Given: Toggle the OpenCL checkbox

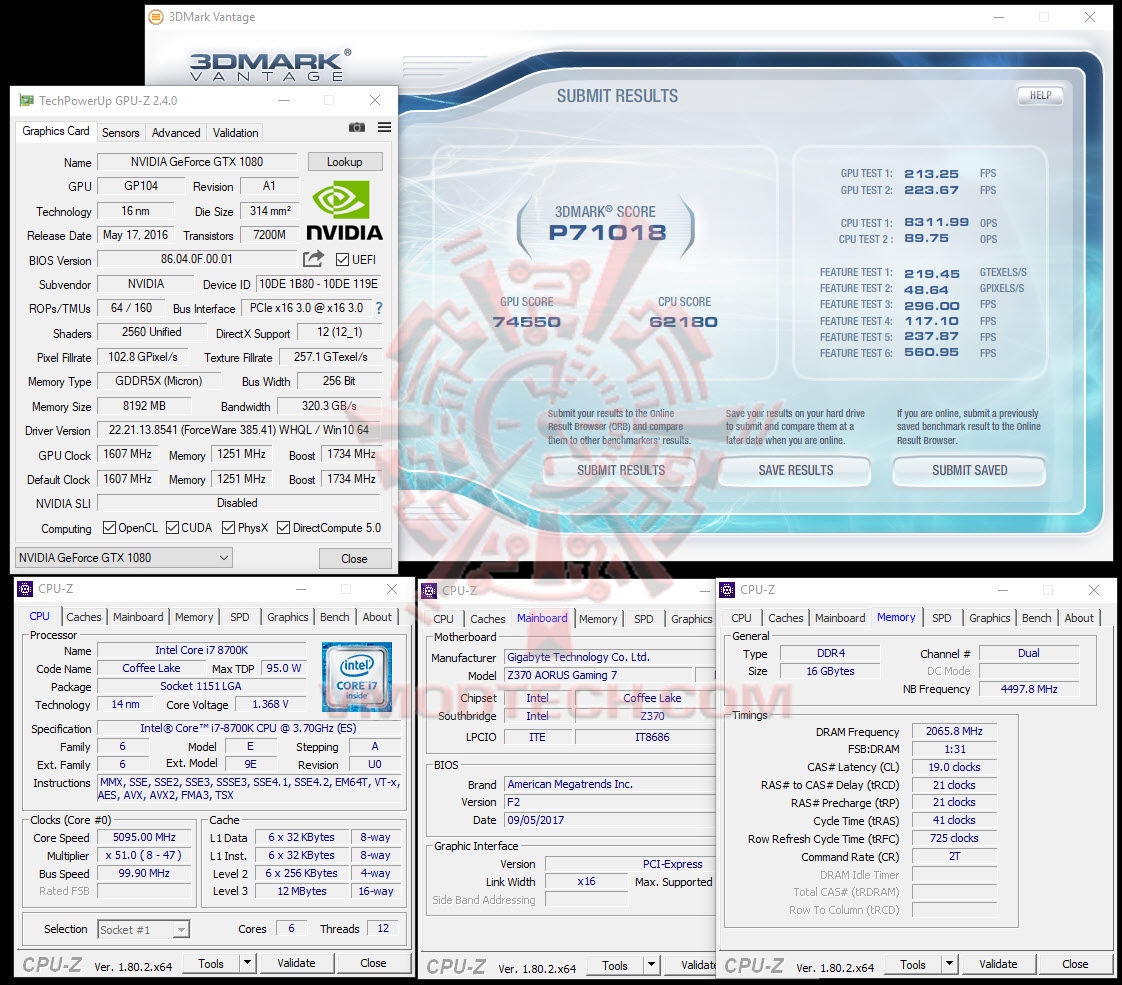Looking at the screenshot, I should 109,528.
